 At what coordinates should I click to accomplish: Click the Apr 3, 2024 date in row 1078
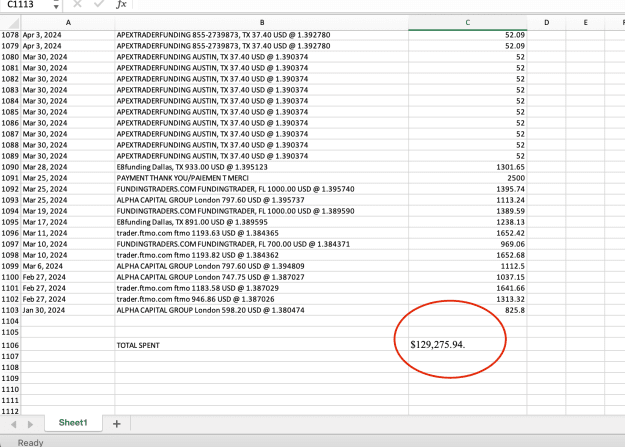(x=68, y=35)
